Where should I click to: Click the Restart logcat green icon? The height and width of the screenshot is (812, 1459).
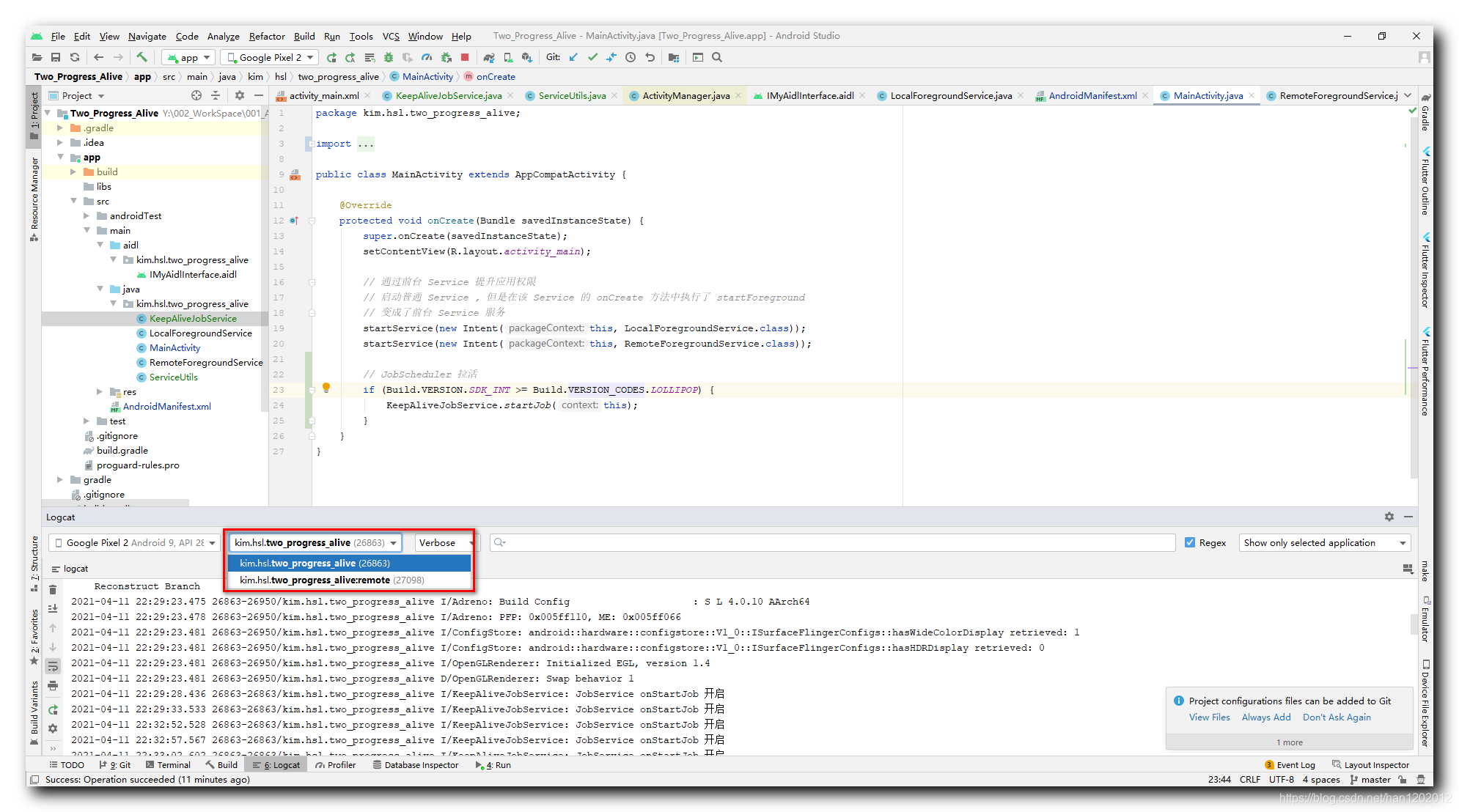point(53,709)
